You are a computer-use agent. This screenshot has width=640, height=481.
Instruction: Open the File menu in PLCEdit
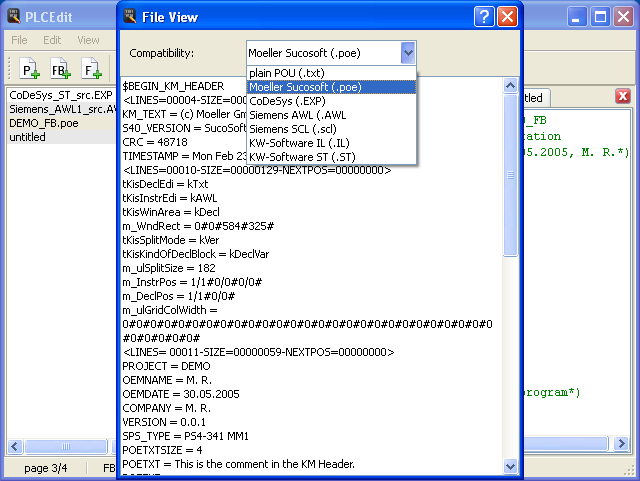click(x=19, y=40)
